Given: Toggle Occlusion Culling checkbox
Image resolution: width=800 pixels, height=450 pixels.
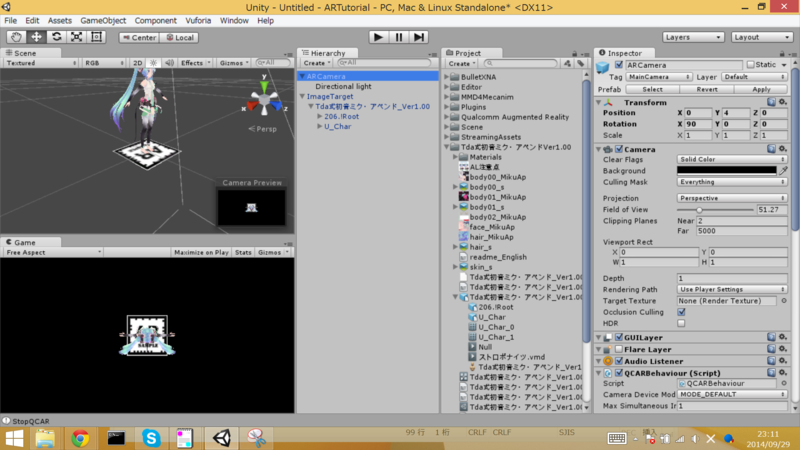Looking at the screenshot, I should coord(681,312).
